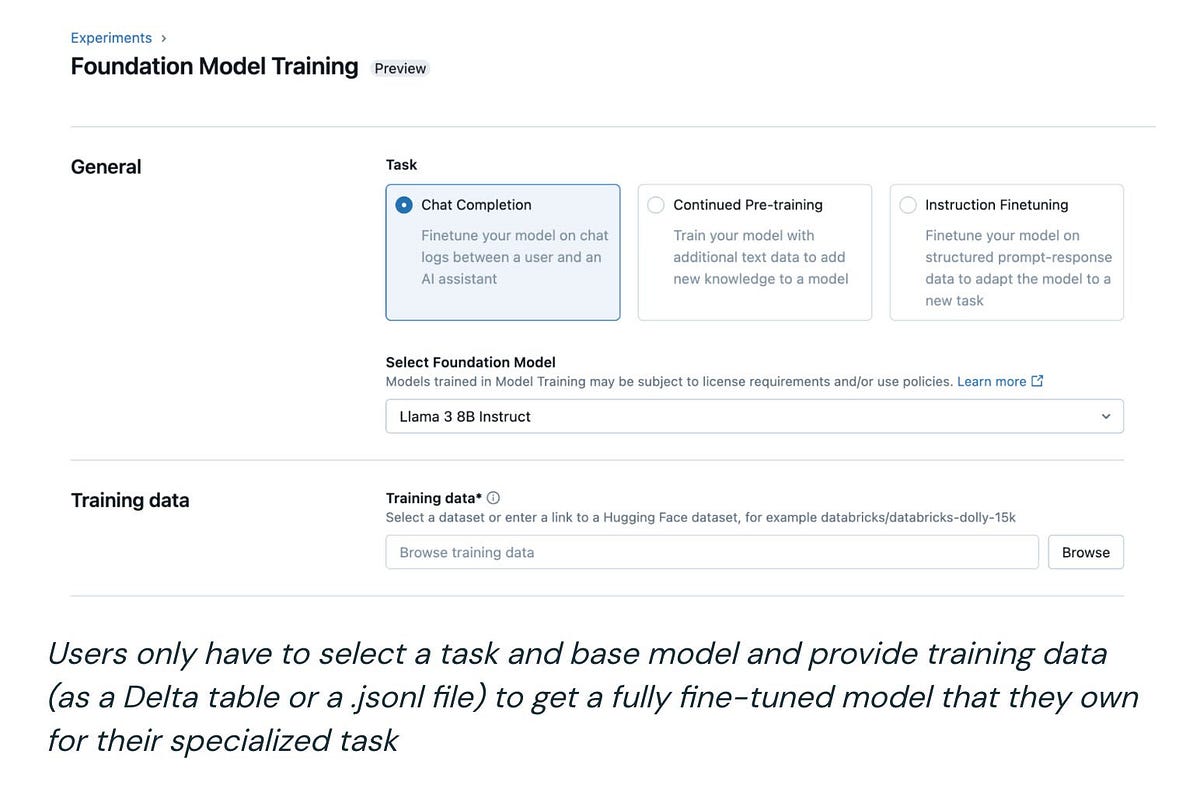This screenshot has width=1200, height=793.
Task: Click the Foundation Model Training page title
Action: coord(214,66)
